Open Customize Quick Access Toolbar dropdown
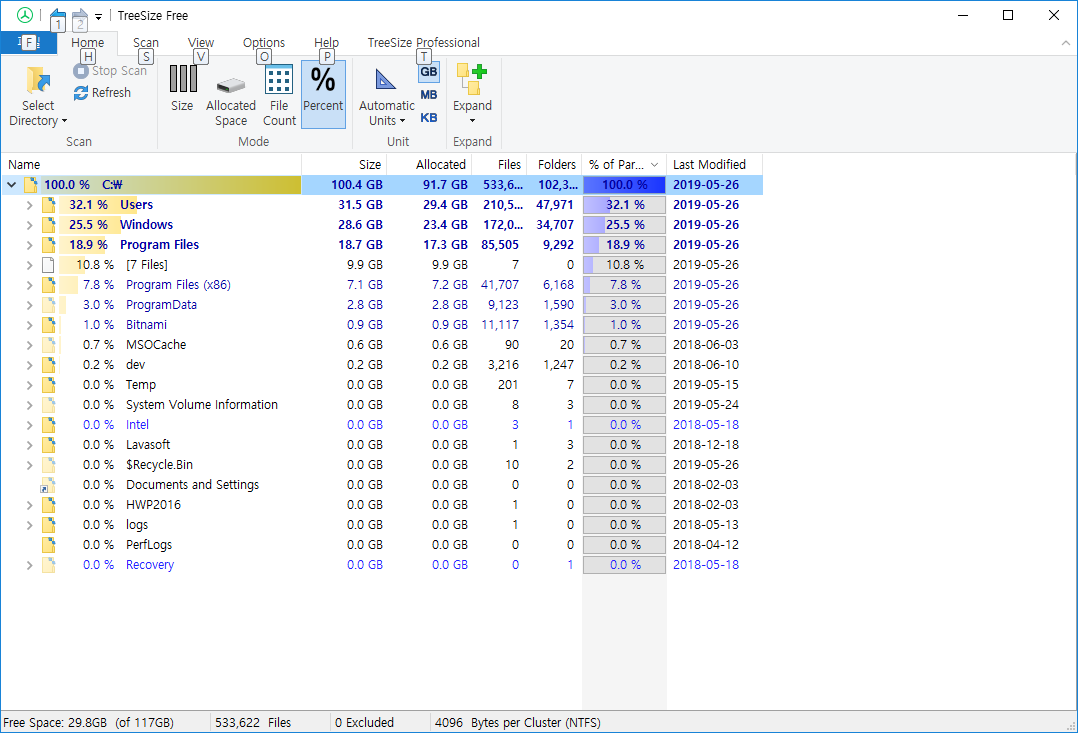Screen dimensions: 1078x733 [x=99, y=17]
